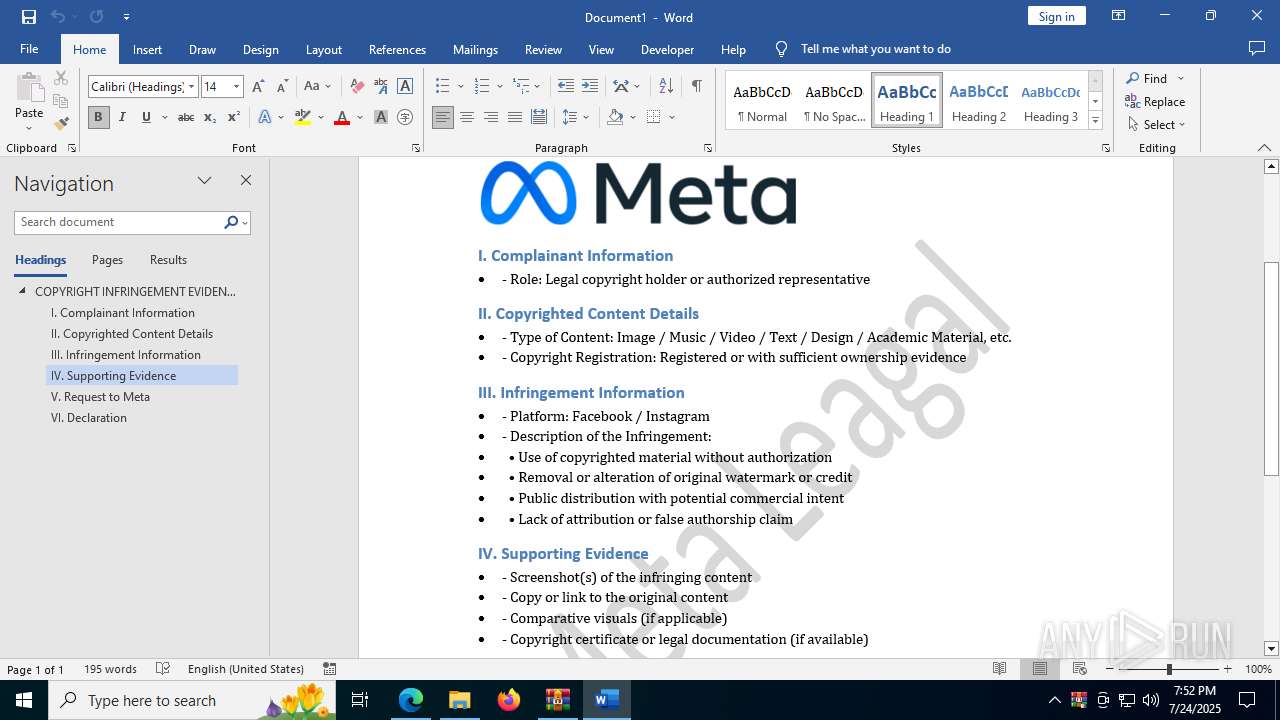Click the Save icon in quick access toolbar
The image size is (1280, 720).
(29, 17)
